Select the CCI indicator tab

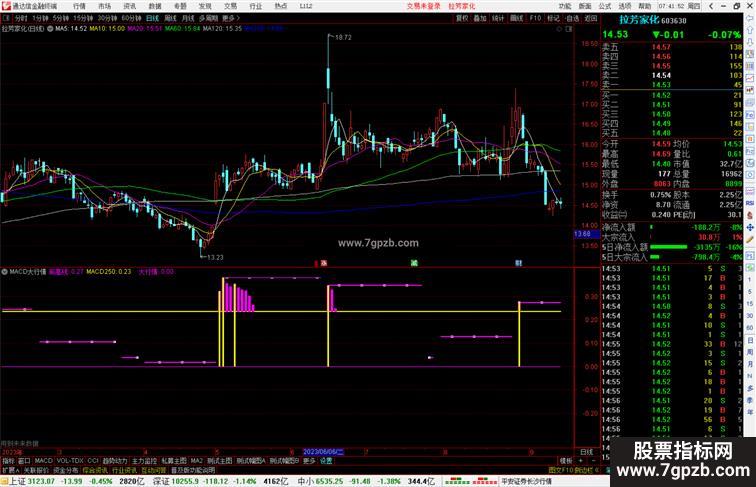(93, 460)
